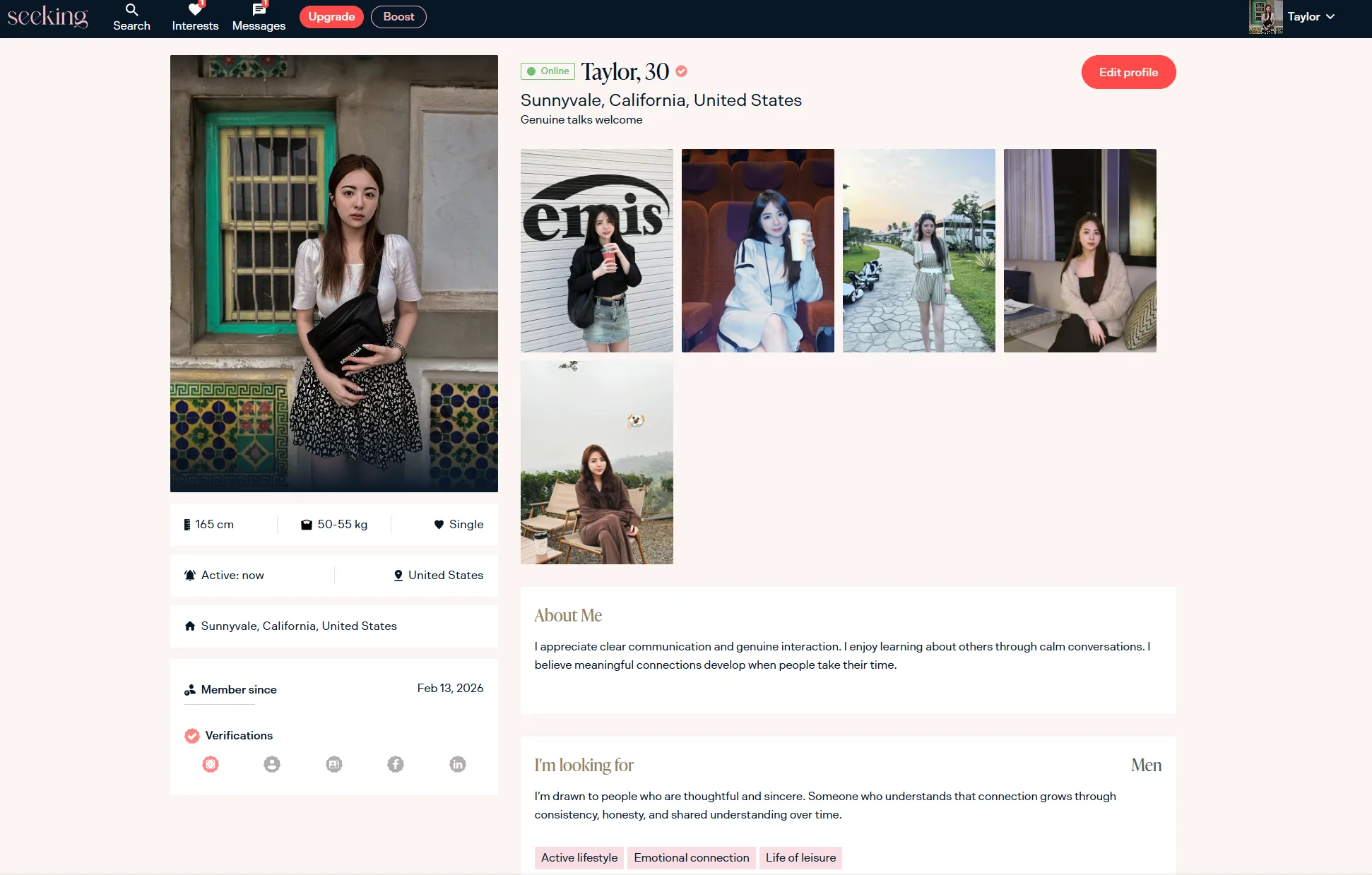This screenshot has height=875, width=1372.
Task: Click the profile person verification badge
Action: pyautogui.click(x=272, y=764)
